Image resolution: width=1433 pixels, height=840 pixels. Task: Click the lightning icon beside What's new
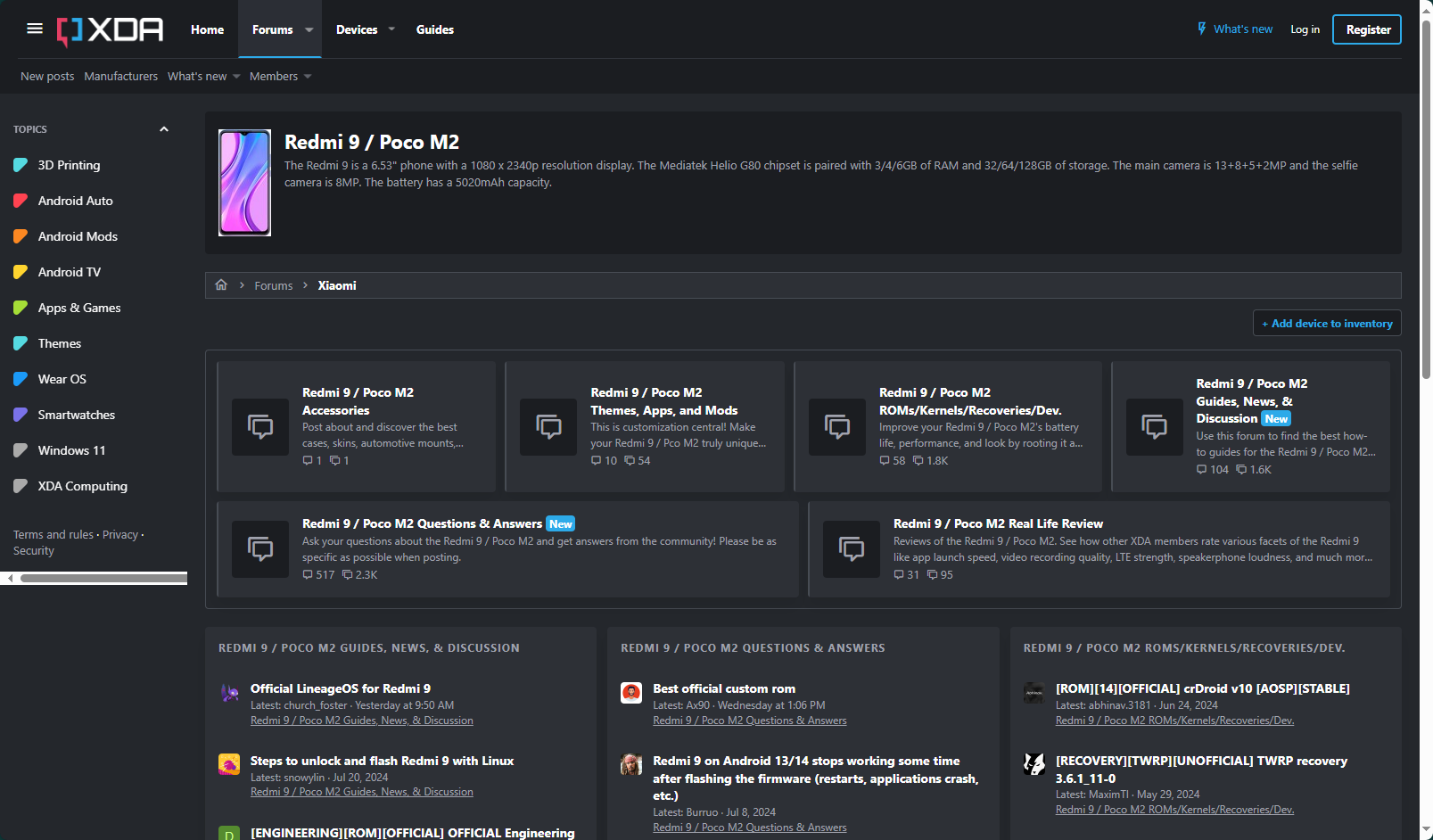click(1201, 29)
